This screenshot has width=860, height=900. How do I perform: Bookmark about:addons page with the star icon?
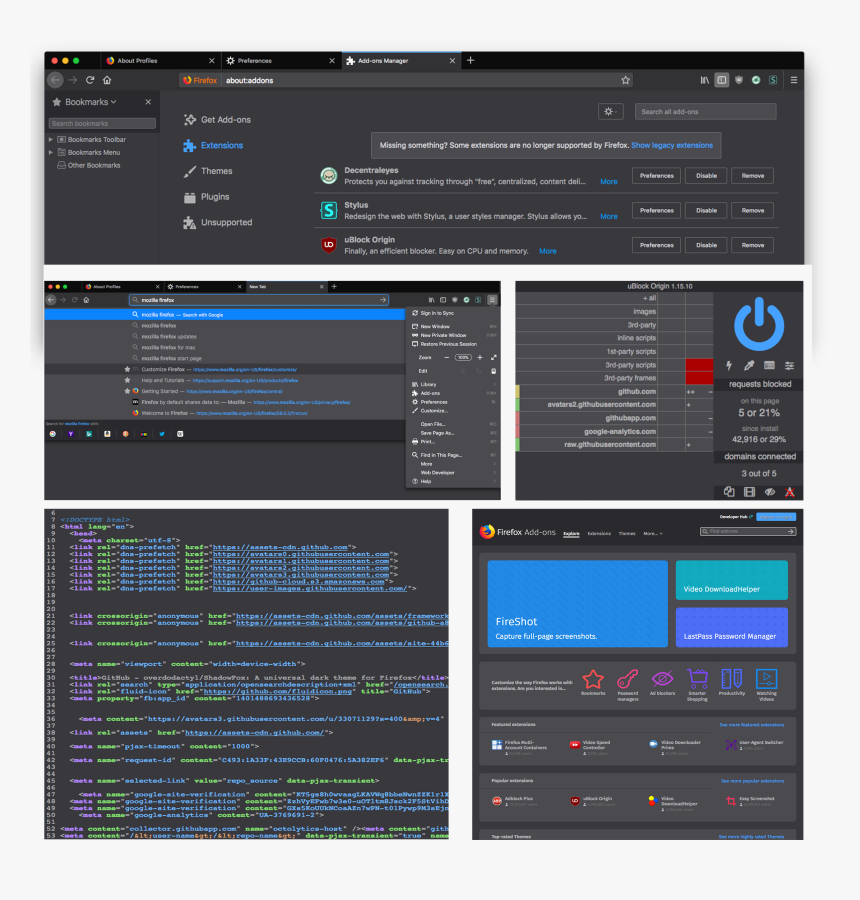(626, 80)
